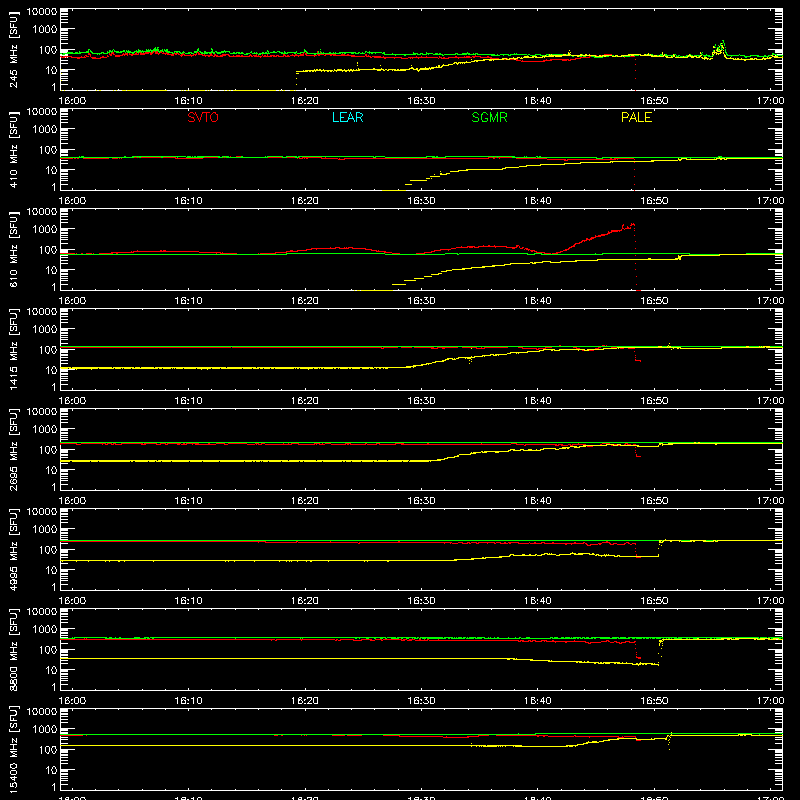Click the green spike near 16:56 in 245 MHz panel
Image resolution: width=800 pixels, height=800 pixels.
click(722, 45)
